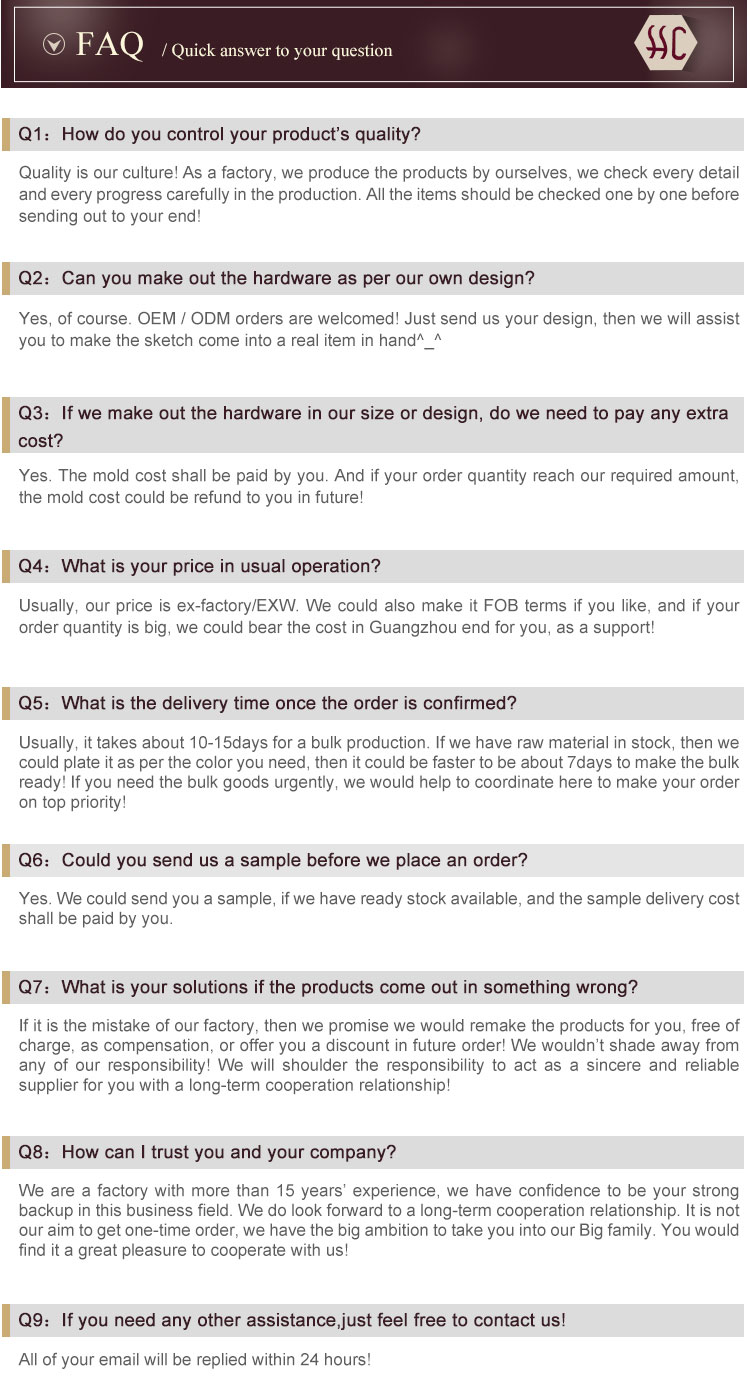Screen dimensions: 750x1385
Task: Click Q9 feel free to contact us
Action: click(292, 1320)
